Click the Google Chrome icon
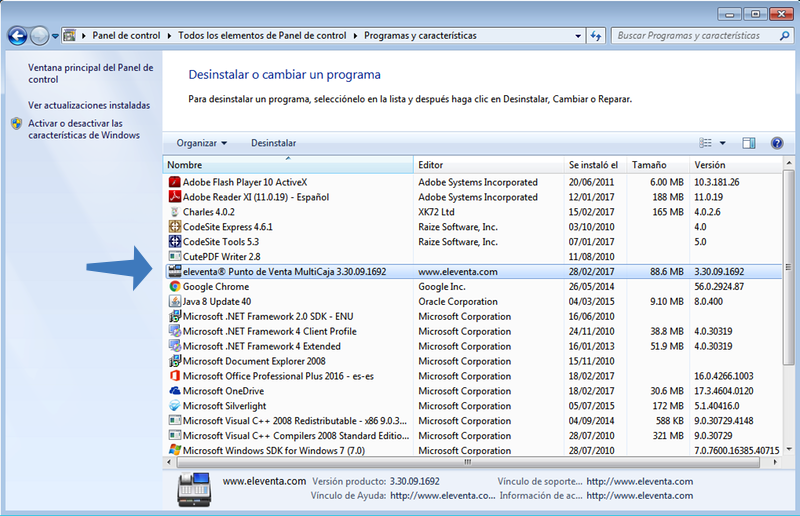This screenshot has width=800, height=516. tap(174, 286)
